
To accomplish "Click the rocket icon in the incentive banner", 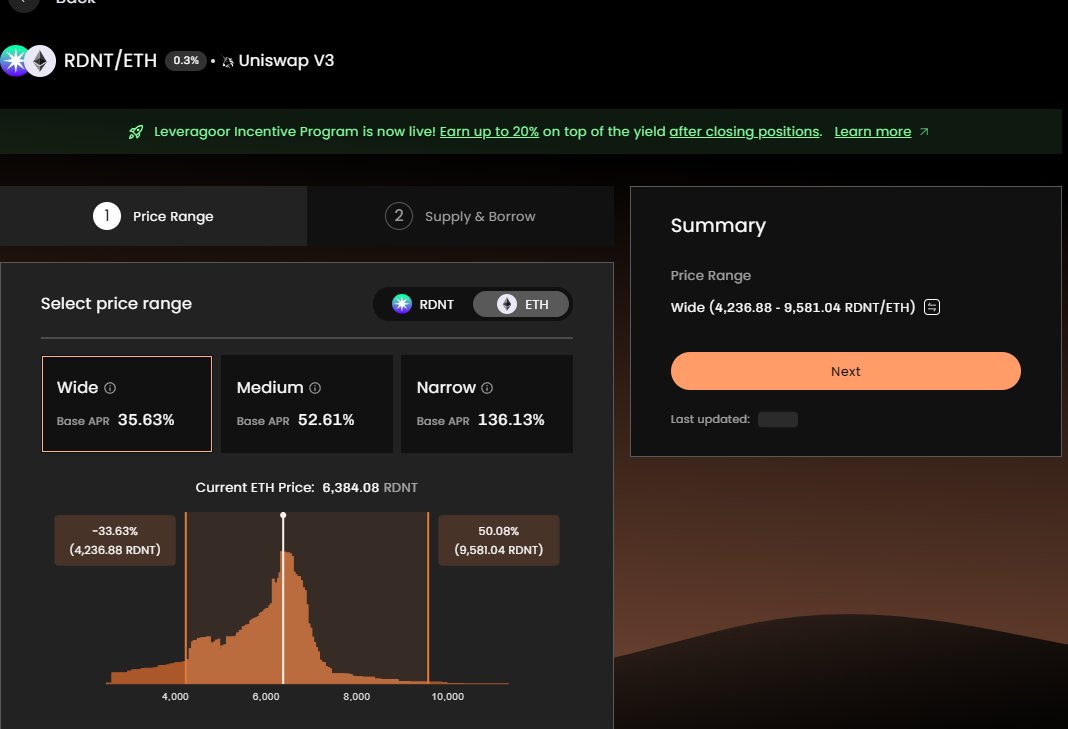I will (136, 131).
